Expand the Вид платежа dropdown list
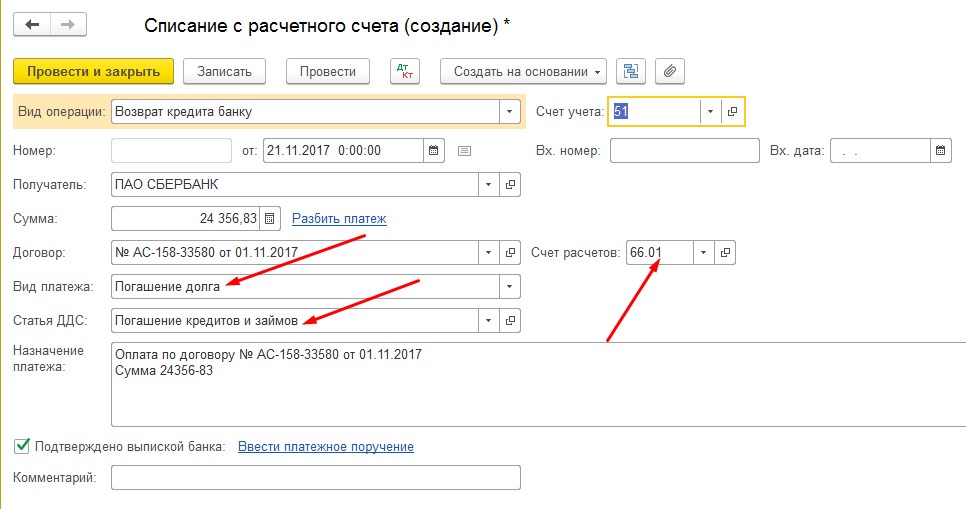 pos(510,287)
